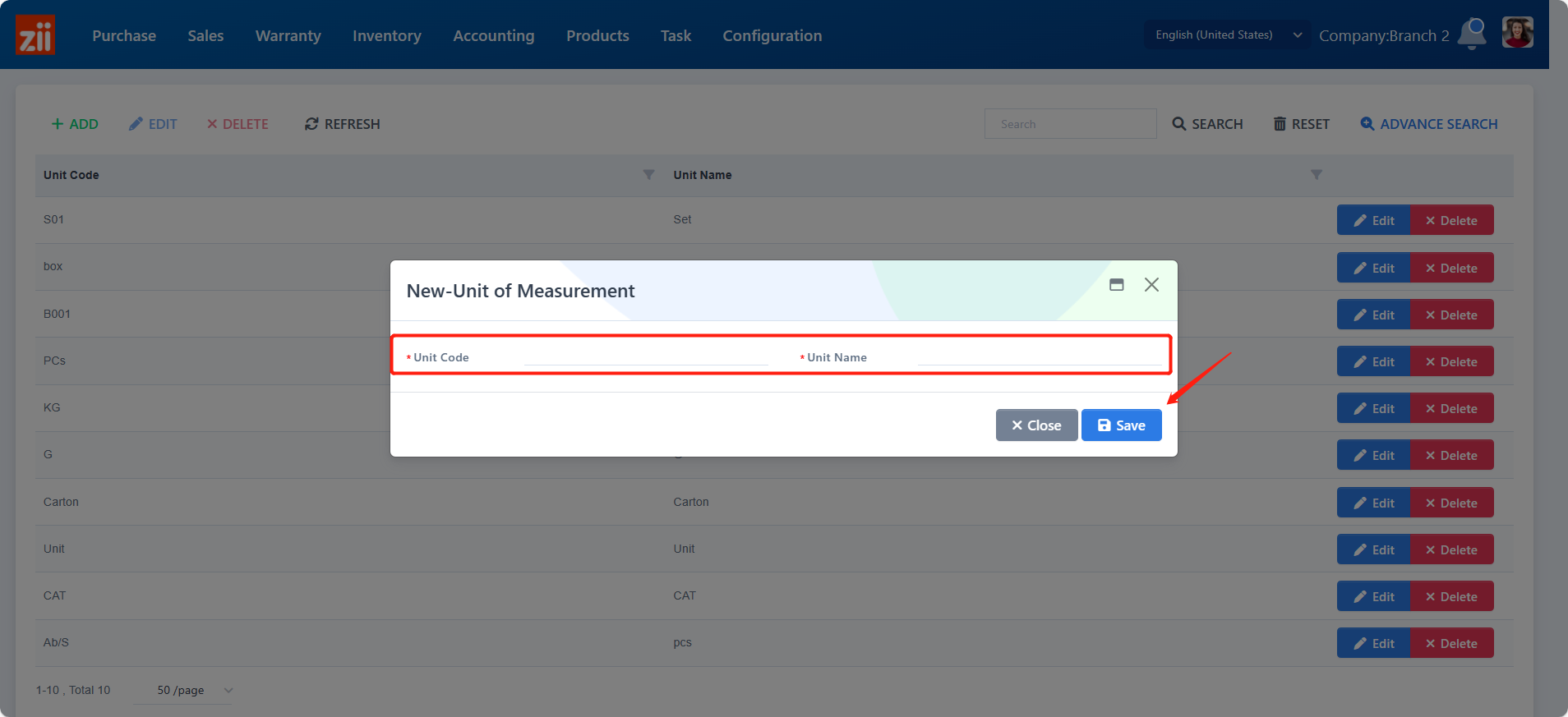Click the Reset trash button
The height and width of the screenshot is (717, 1568).
click(1301, 124)
